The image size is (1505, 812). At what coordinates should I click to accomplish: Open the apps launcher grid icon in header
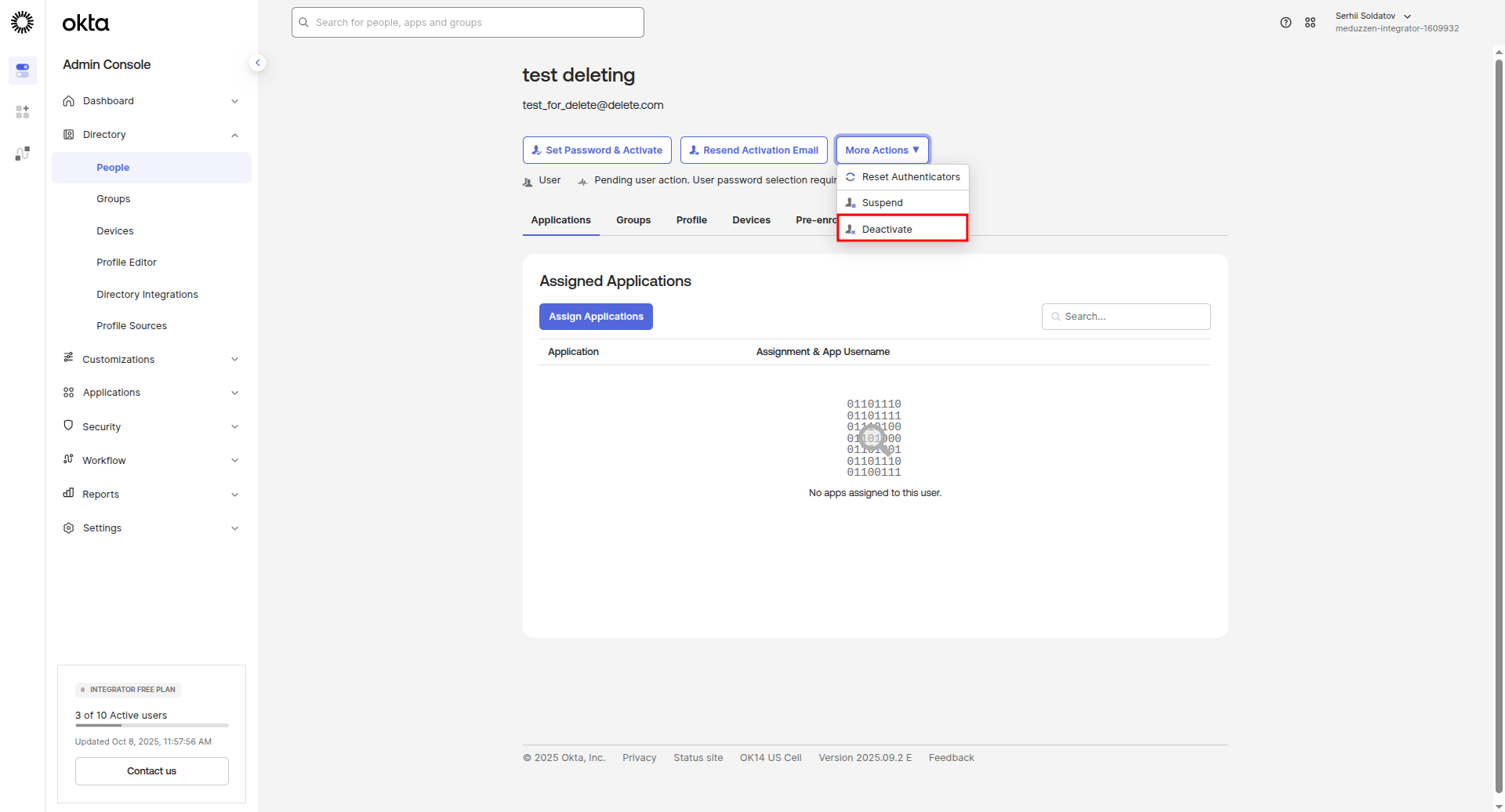pyautogui.click(x=1310, y=23)
